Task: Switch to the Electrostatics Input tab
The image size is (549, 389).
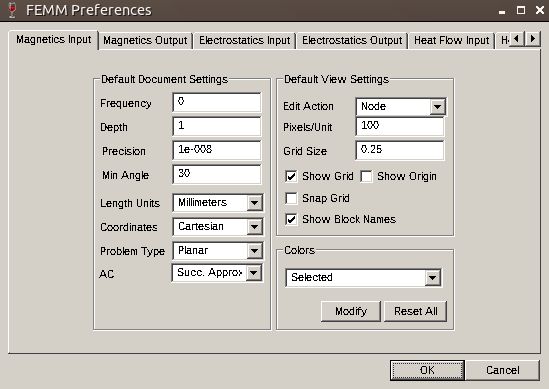Action: 244,41
